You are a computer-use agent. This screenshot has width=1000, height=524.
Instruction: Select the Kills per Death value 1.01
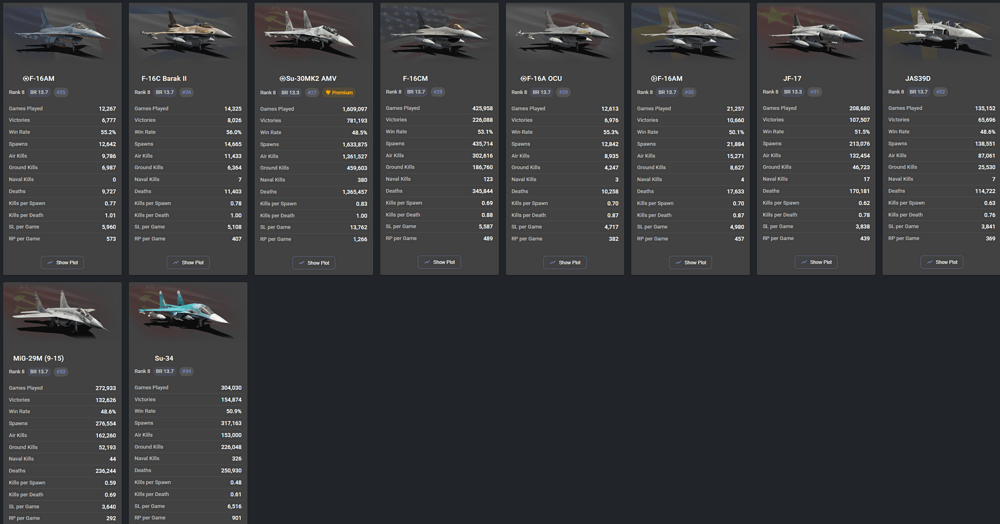tap(110, 215)
